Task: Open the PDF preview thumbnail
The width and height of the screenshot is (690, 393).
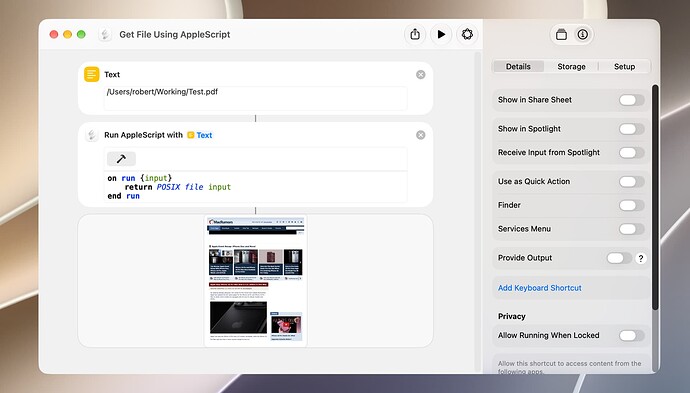Action: (x=256, y=281)
